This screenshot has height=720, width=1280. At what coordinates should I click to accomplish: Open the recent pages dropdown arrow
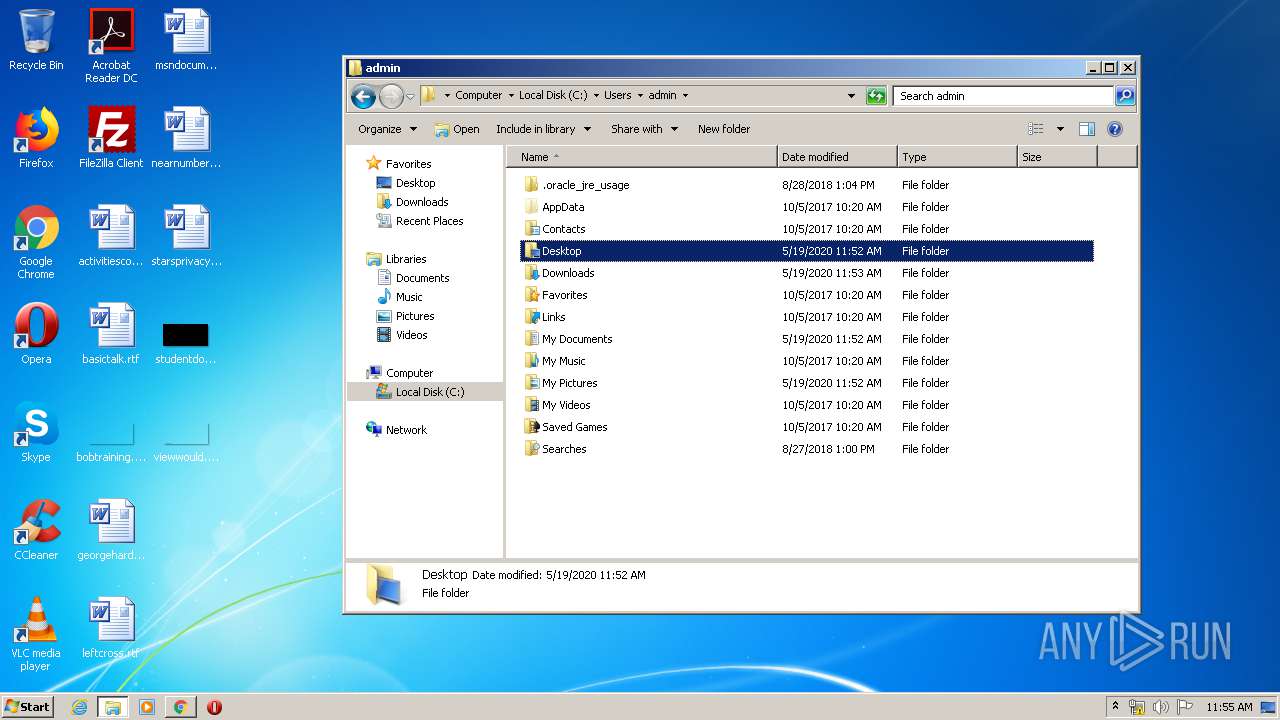pos(410,97)
